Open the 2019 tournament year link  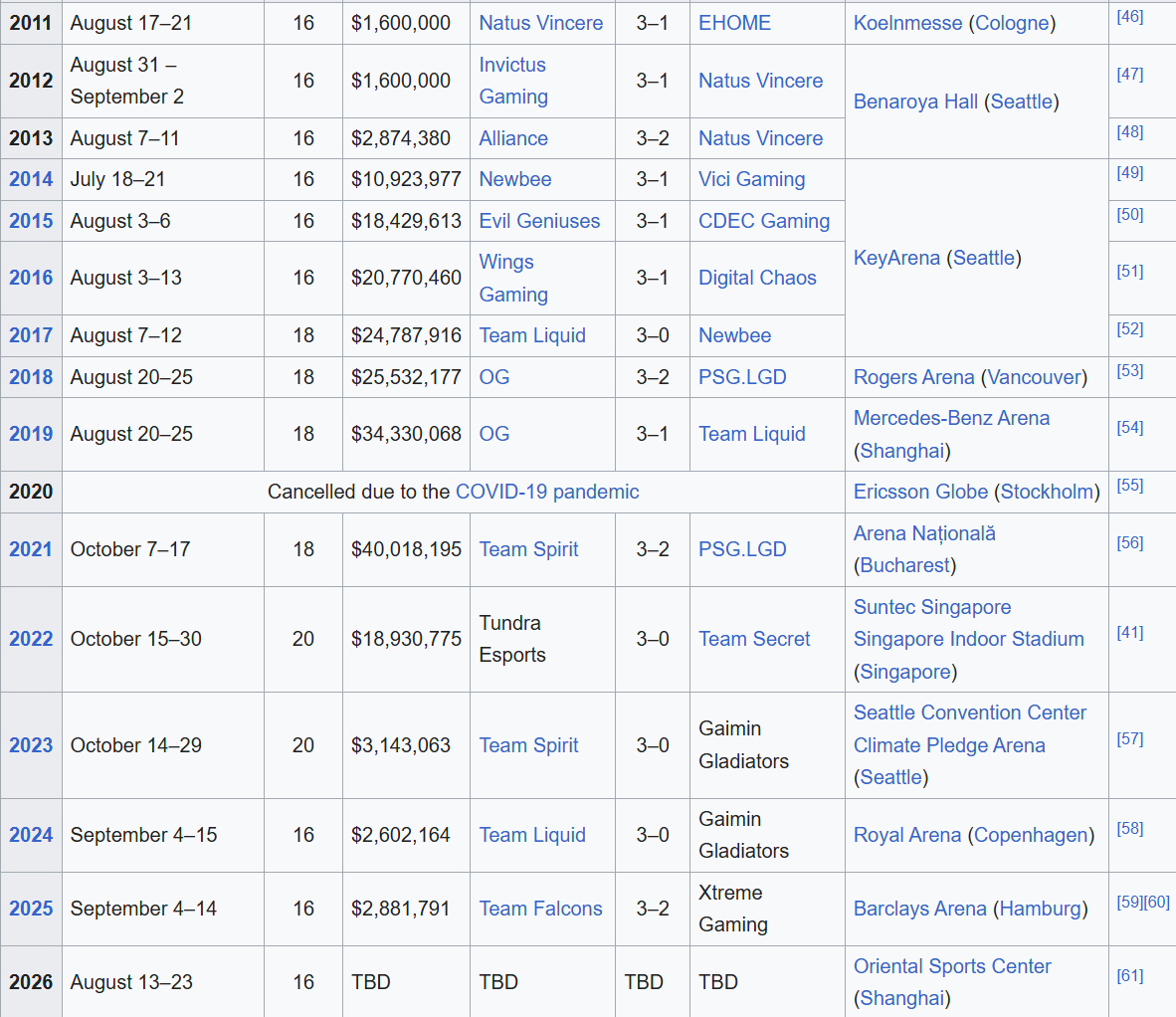pos(31,434)
